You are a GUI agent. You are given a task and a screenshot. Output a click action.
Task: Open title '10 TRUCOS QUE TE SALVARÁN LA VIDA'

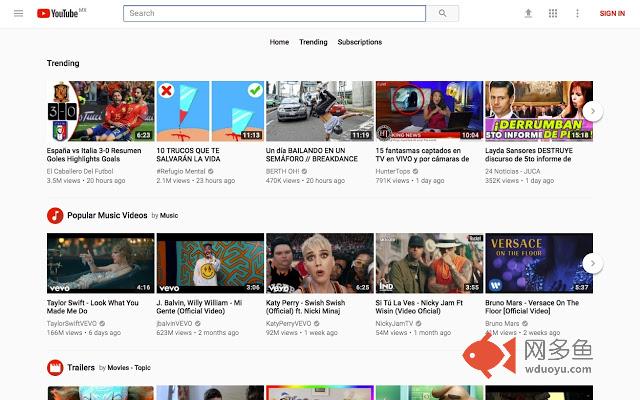tap(188, 155)
